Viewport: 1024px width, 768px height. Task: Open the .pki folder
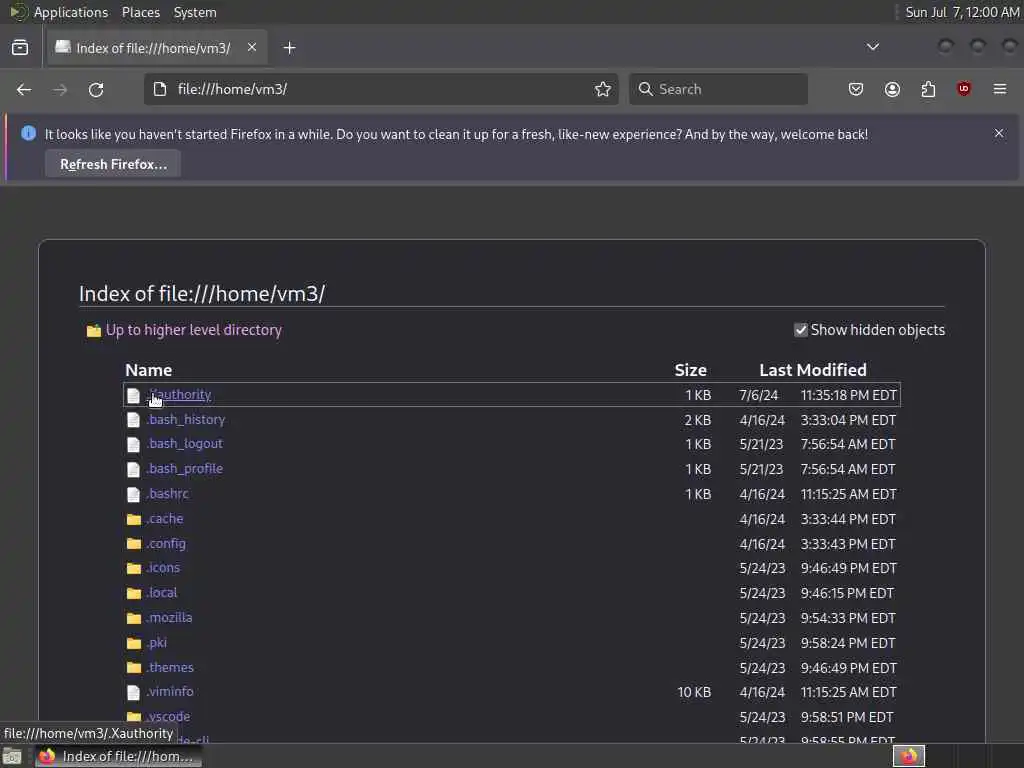156,643
